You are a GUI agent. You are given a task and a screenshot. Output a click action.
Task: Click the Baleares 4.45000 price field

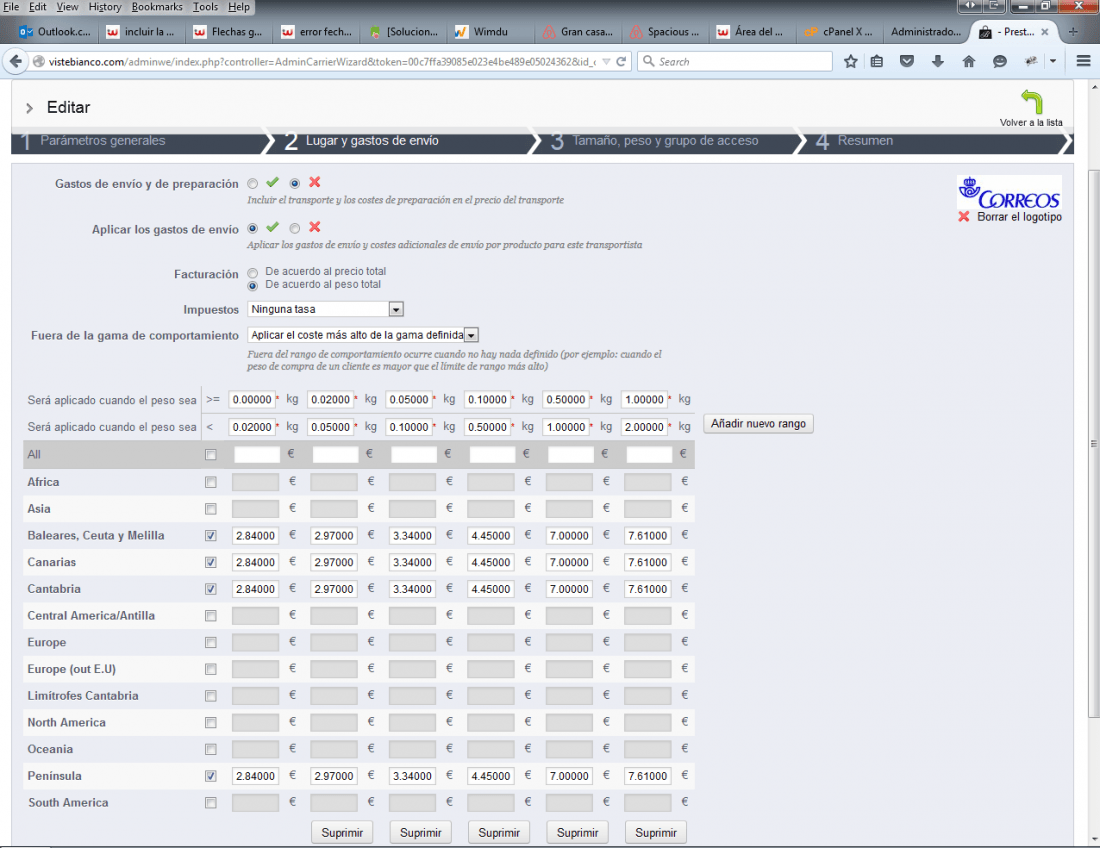tap(490, 536)
